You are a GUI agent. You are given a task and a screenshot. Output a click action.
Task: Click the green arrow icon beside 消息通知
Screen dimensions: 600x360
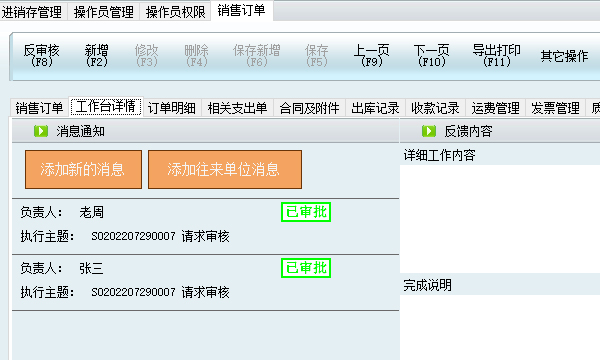(x=41, y=131)
